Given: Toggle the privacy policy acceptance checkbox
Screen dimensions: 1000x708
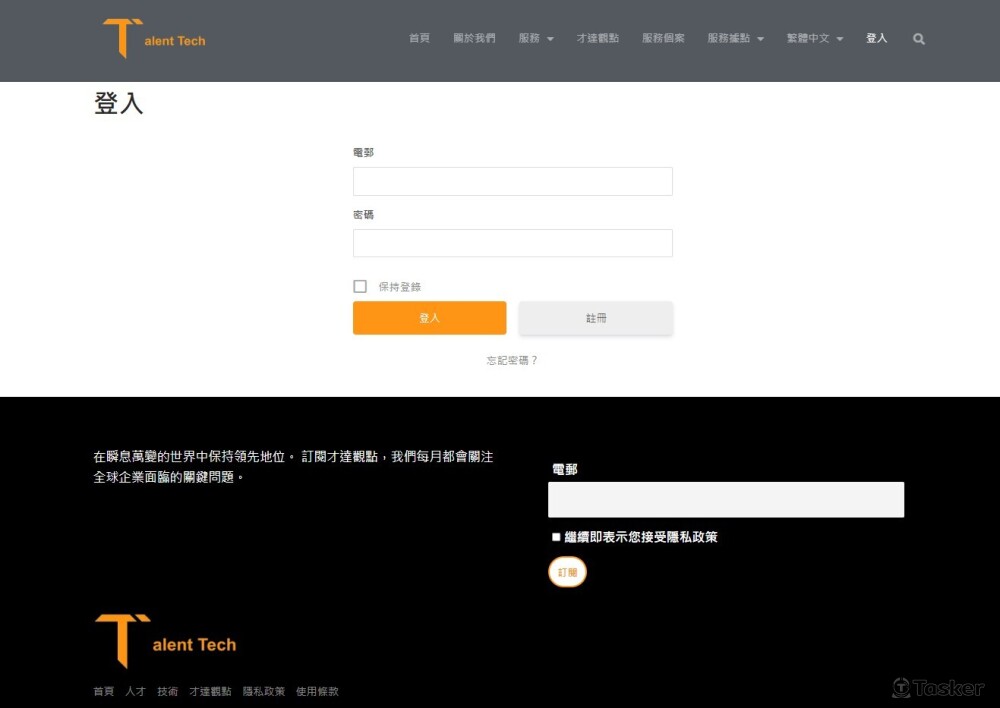Looking at the screenshot, I should coord(555,537).
